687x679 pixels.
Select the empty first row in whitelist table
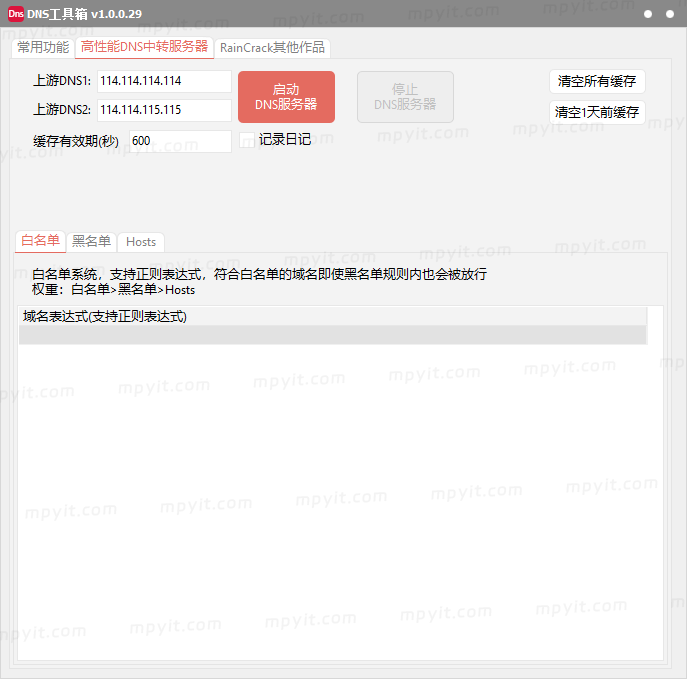point(333,335)
